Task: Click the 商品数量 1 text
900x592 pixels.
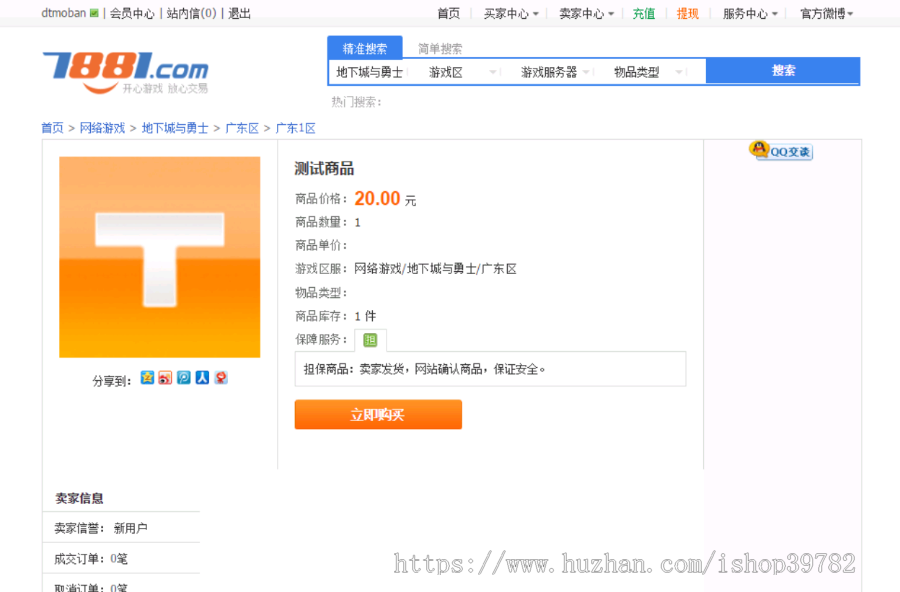Action: point(328,222)
